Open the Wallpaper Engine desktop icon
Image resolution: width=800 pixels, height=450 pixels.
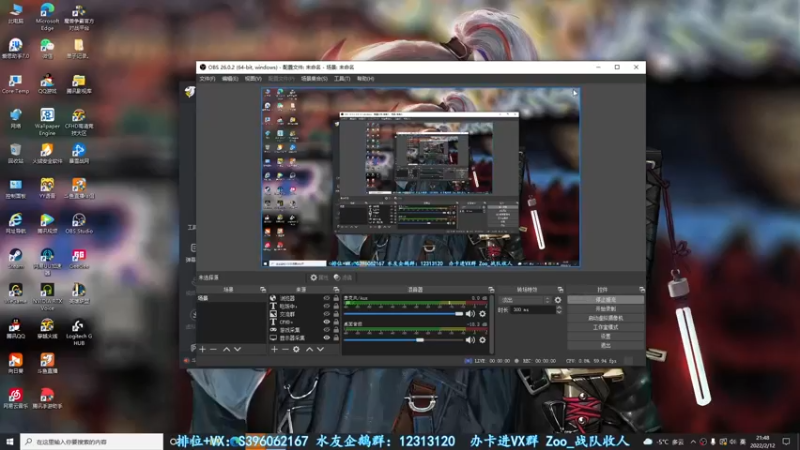[47, 122]
